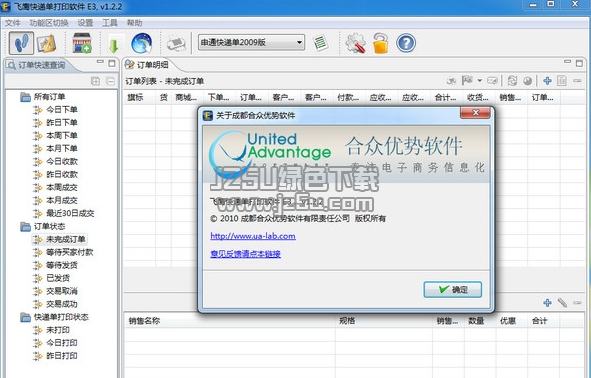Close the 关于成都合众优势软件 dialog
591x378 pixels.
[475, 113]
